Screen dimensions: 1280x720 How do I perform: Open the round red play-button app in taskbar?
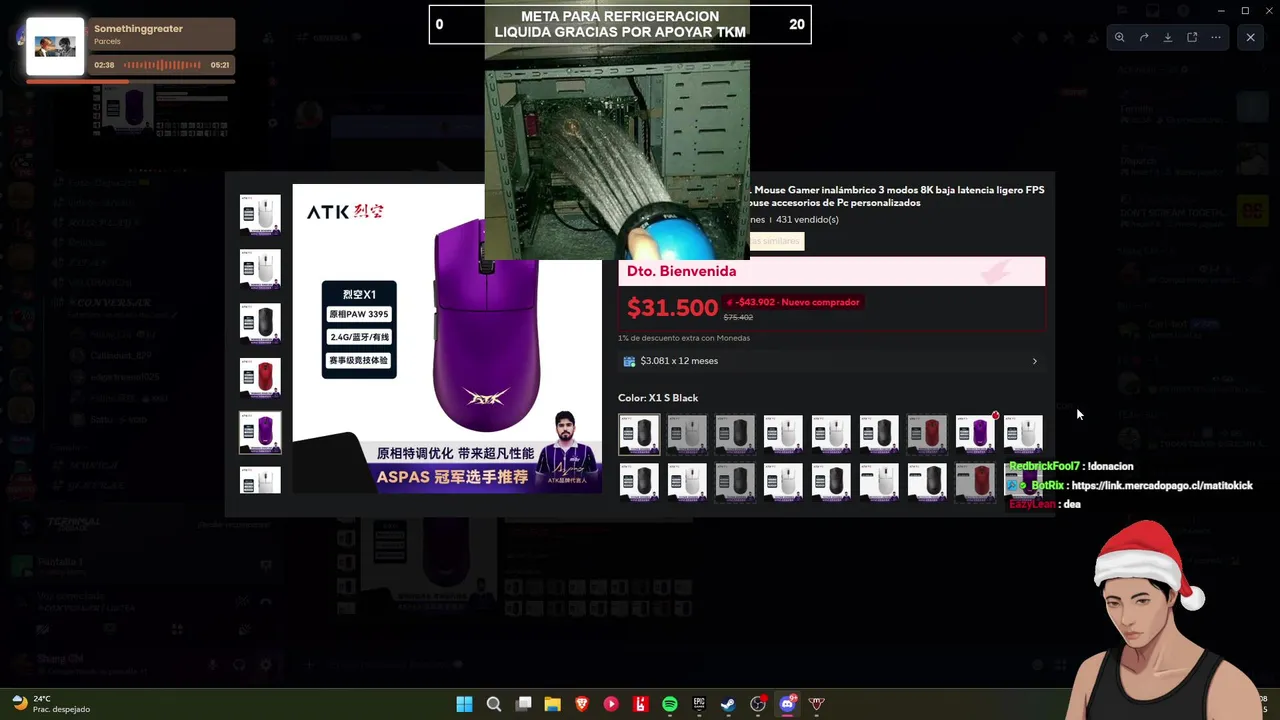[x=611, y=704]
